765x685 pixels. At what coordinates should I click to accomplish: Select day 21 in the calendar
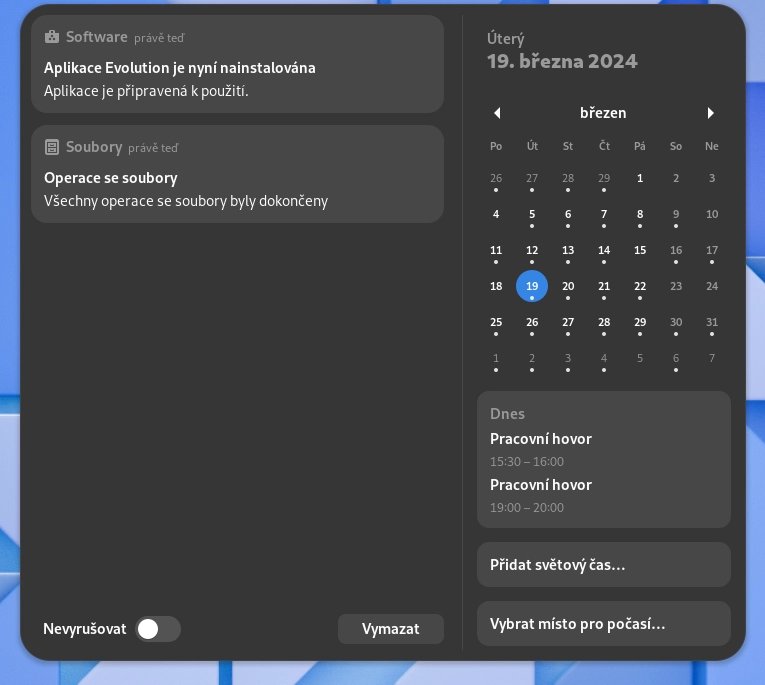(x=604, y=286)
